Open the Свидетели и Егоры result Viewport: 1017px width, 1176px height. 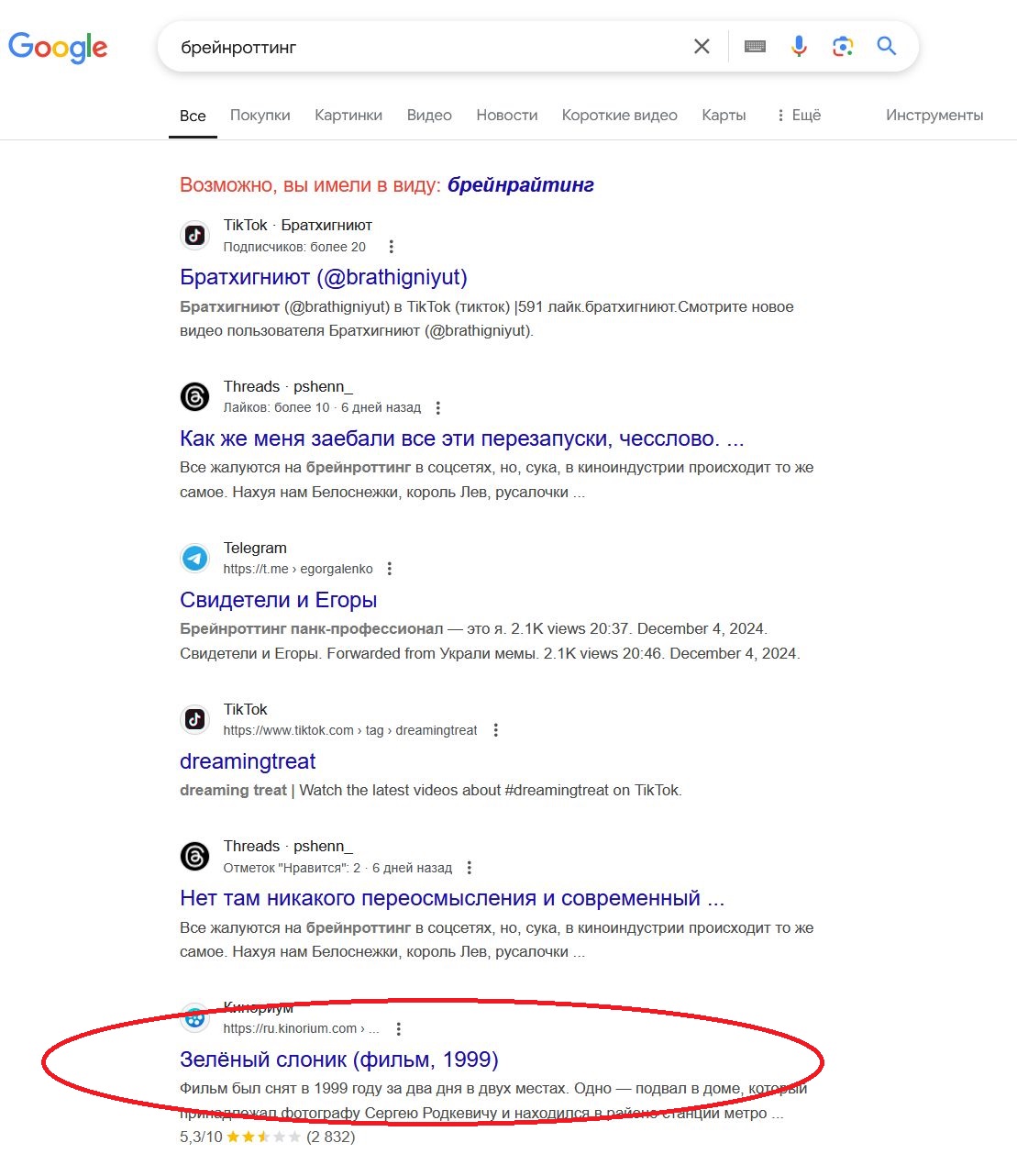[x=279, y=600]
